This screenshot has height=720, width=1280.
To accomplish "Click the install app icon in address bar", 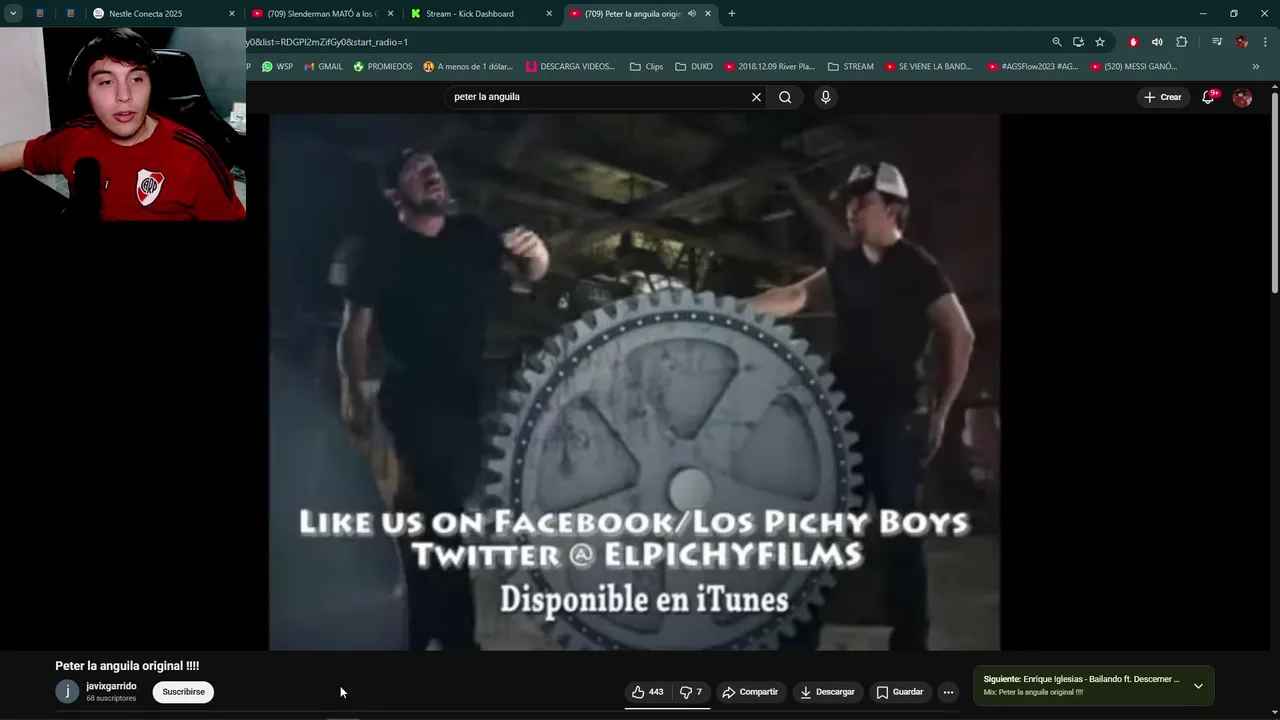I will (x=1078, y=42).
